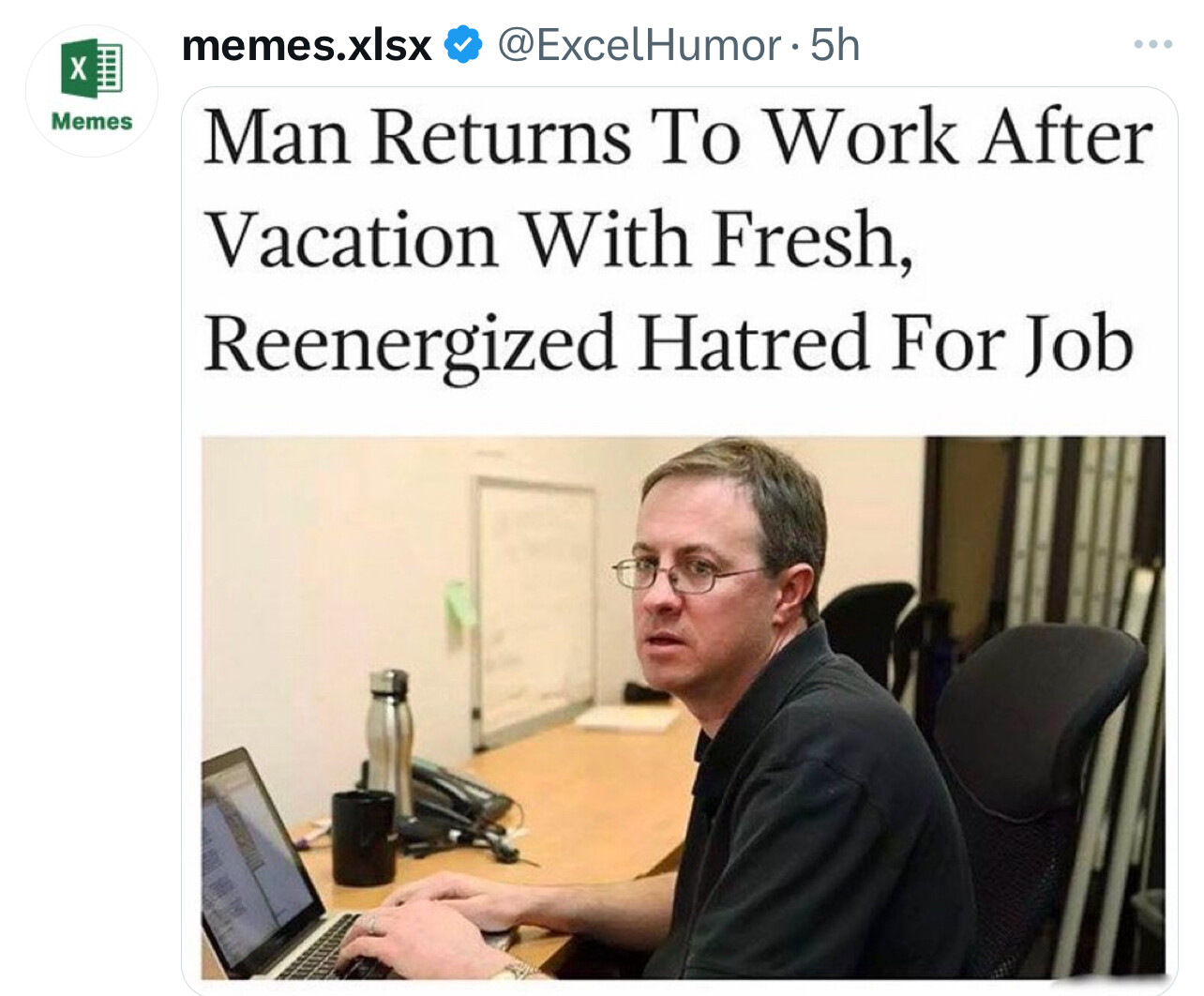1204x996 pixels.
Task: Open the @ExcelHumor handle link
Action: click(x=639, y=45)
